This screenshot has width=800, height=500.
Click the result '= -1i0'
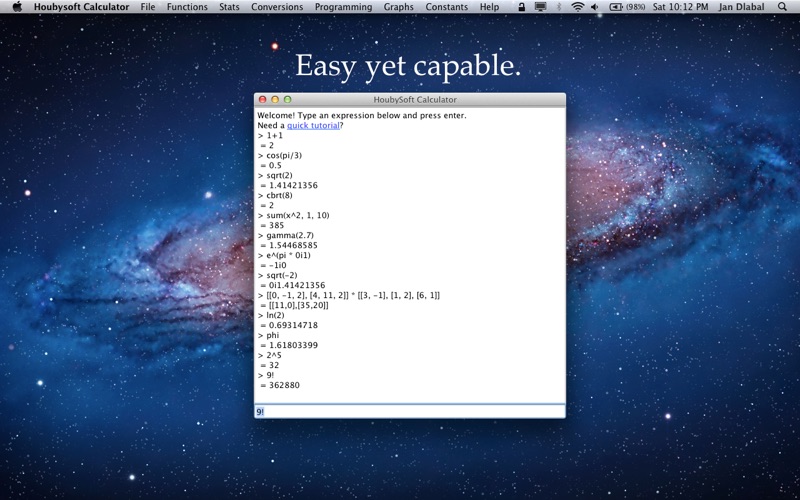point(273,265)
